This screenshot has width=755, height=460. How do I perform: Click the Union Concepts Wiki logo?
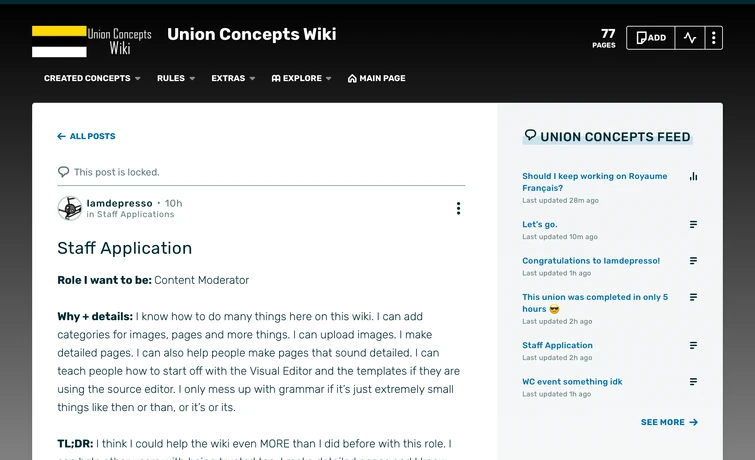(x=92, y=40)
